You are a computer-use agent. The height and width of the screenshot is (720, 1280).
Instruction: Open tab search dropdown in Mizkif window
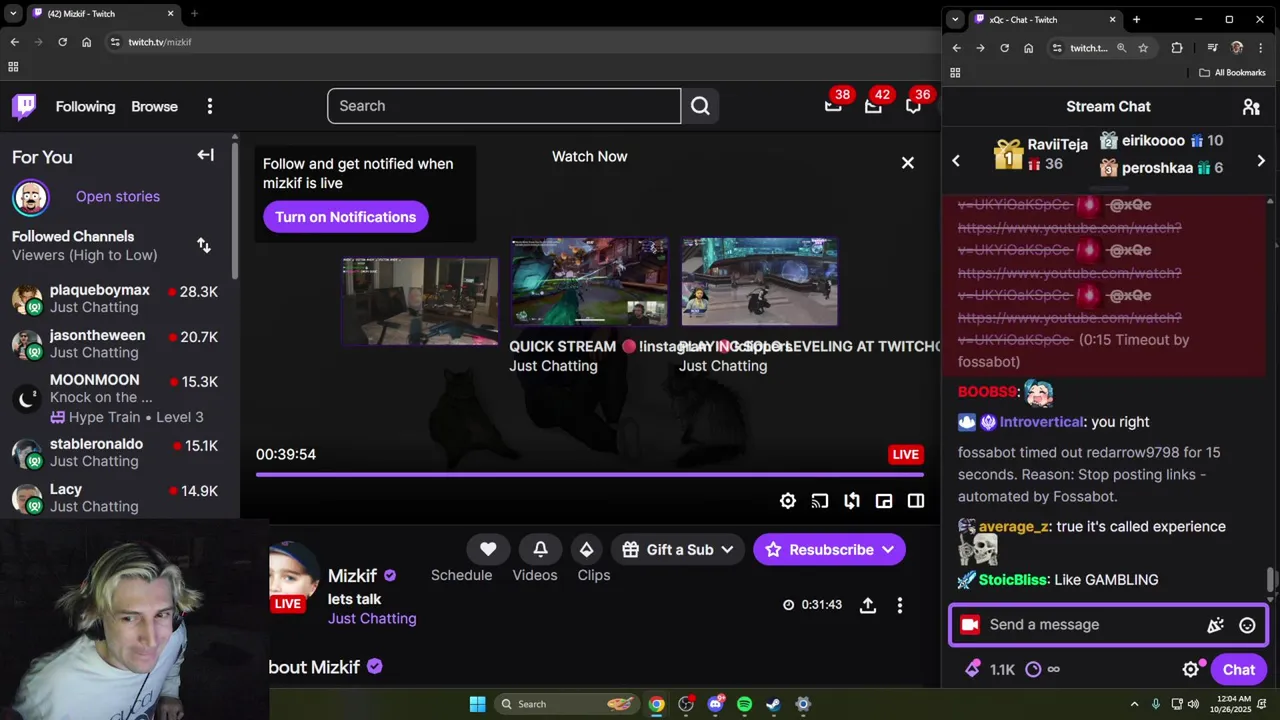click(x=13, y=14)
